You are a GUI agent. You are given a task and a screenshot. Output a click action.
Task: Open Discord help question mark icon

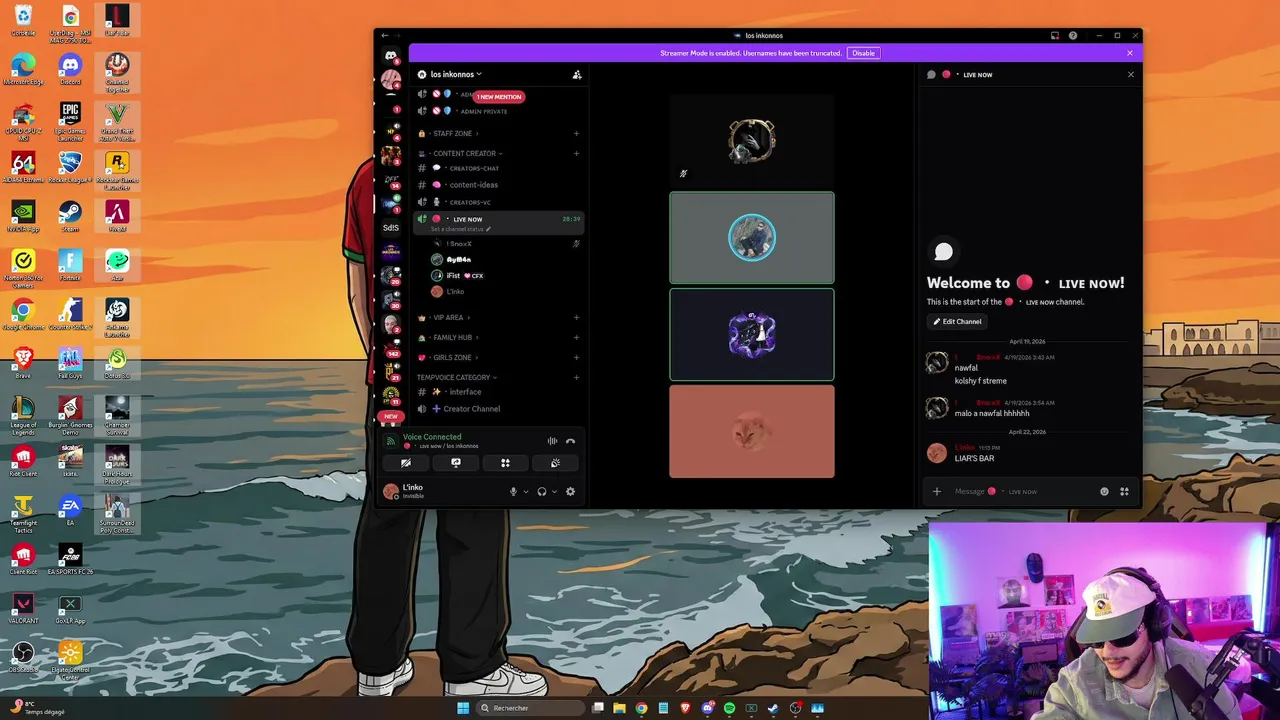click(1073, 36)
